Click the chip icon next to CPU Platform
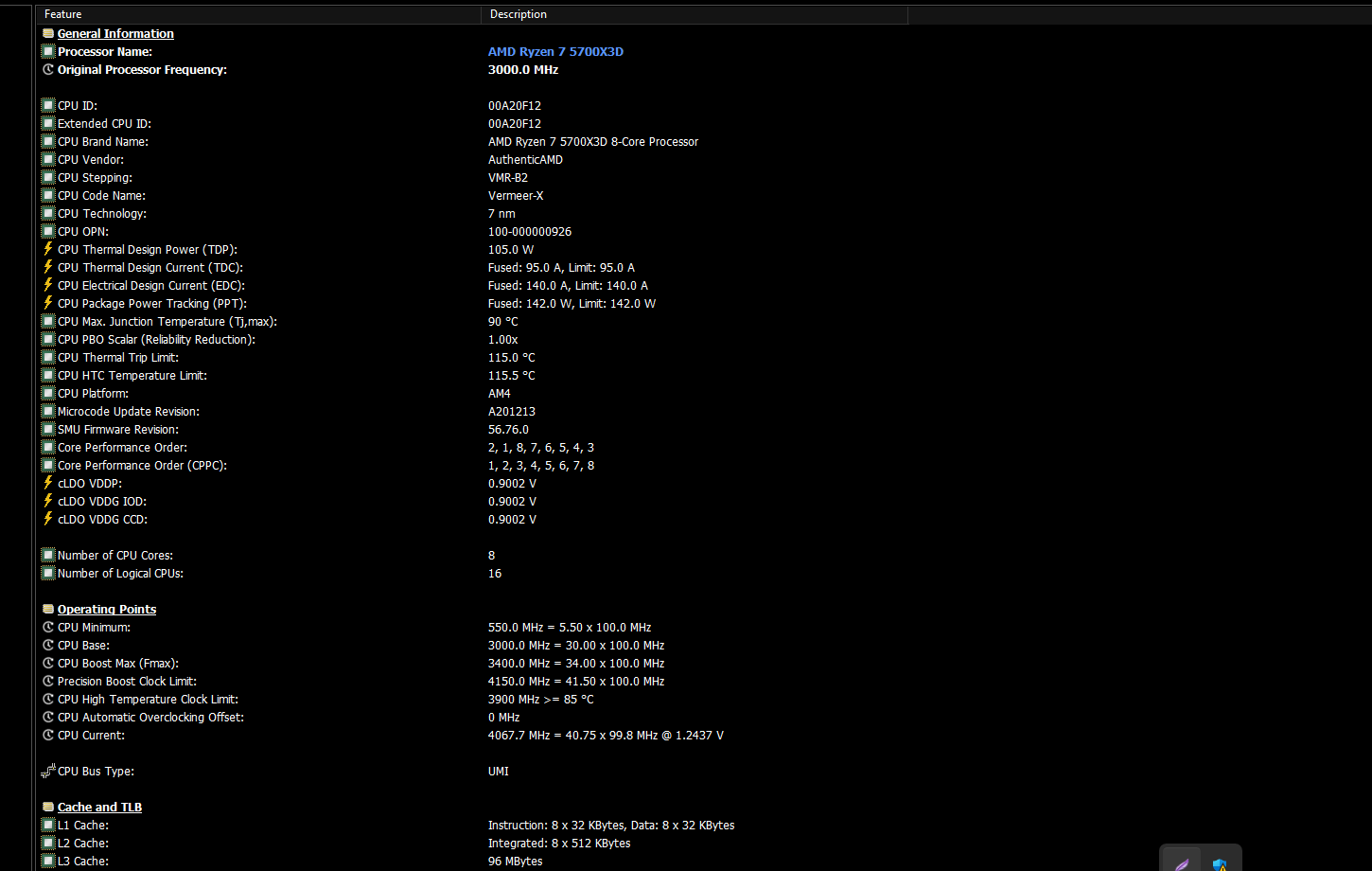Viewport: 1372px width, 871px height. click(48, 394)
